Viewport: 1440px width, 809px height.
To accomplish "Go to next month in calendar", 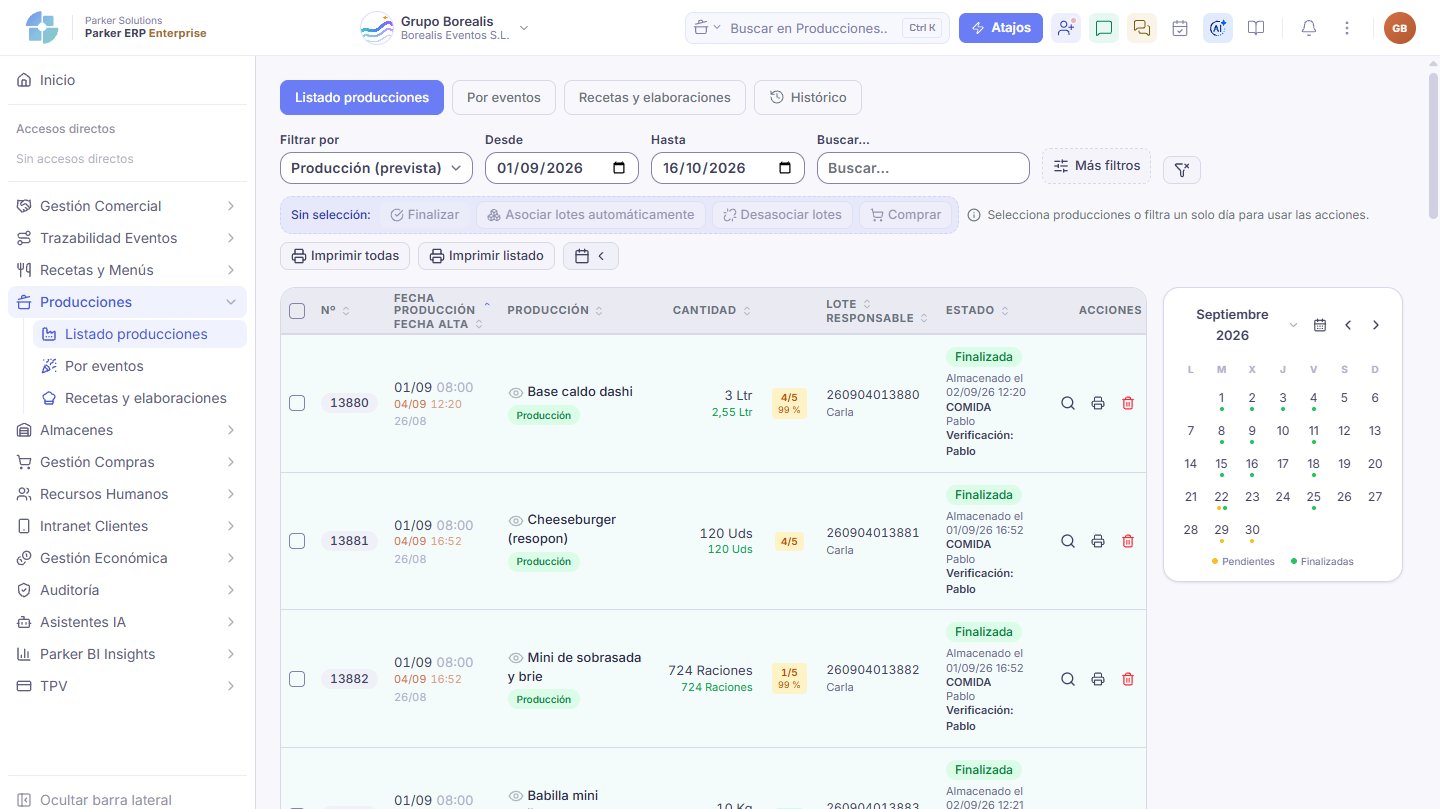I will pos(1376,325).
